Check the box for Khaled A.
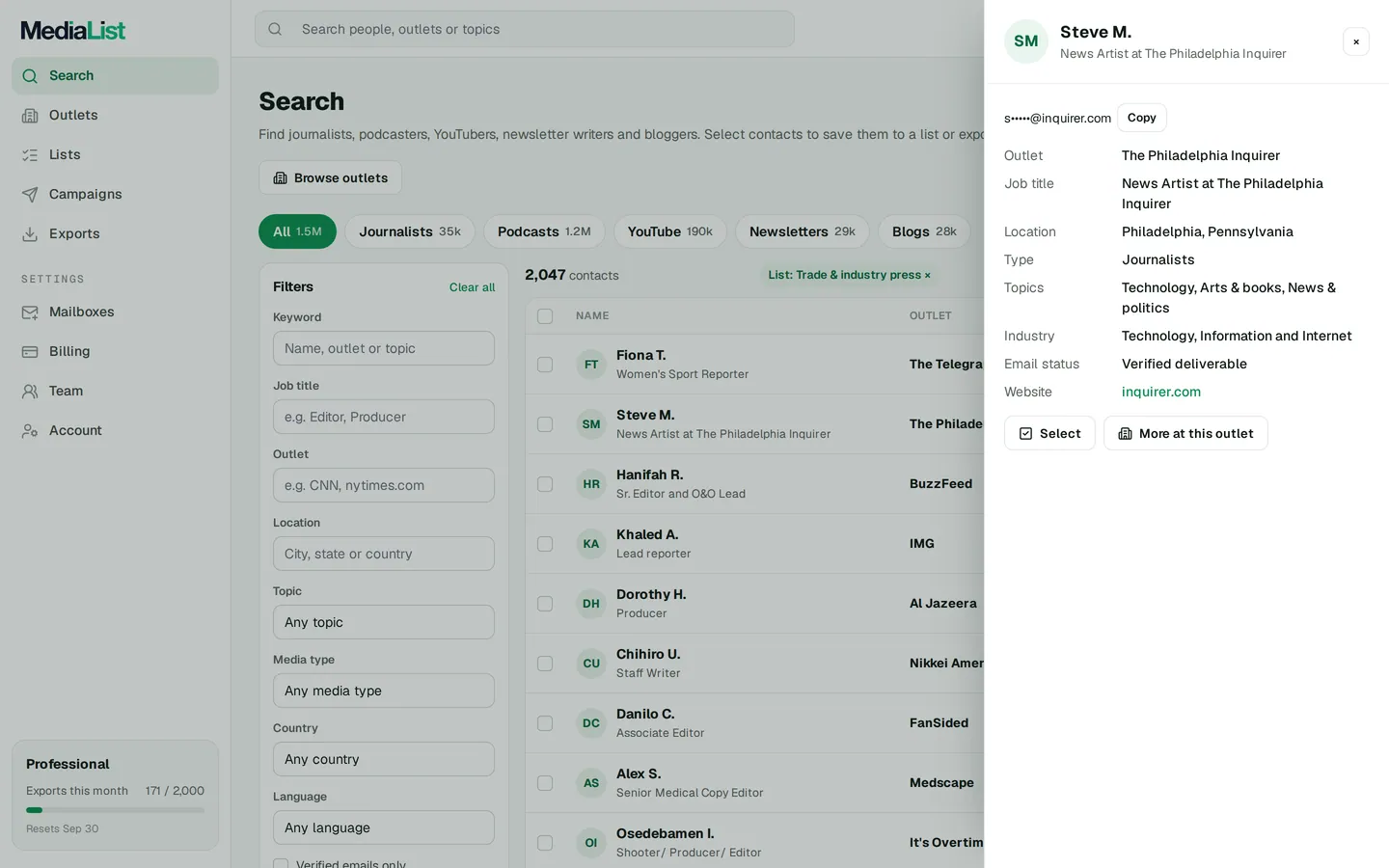 pos(545,544)
